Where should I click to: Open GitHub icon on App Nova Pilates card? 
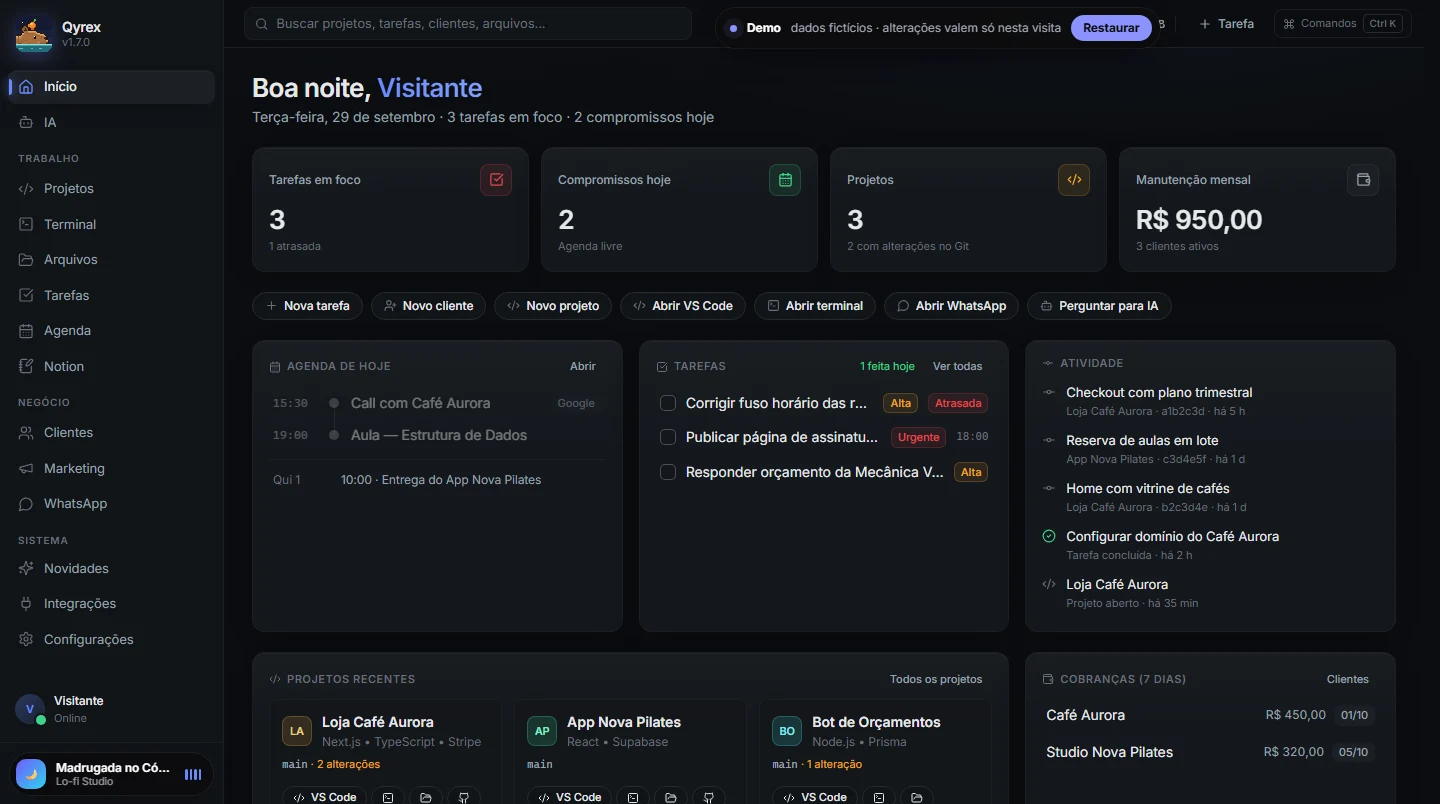pyautogui.click(x=709, y=797)
